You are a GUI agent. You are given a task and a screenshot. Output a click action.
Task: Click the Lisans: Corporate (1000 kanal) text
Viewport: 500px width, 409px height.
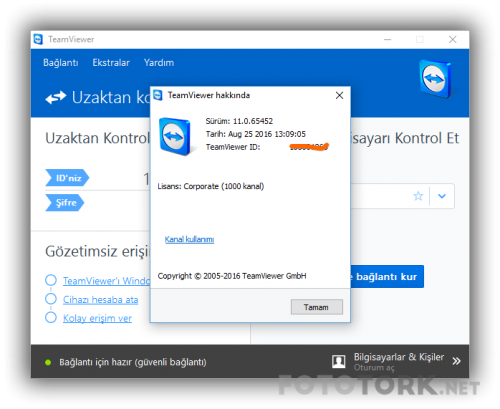click(211, 186)
